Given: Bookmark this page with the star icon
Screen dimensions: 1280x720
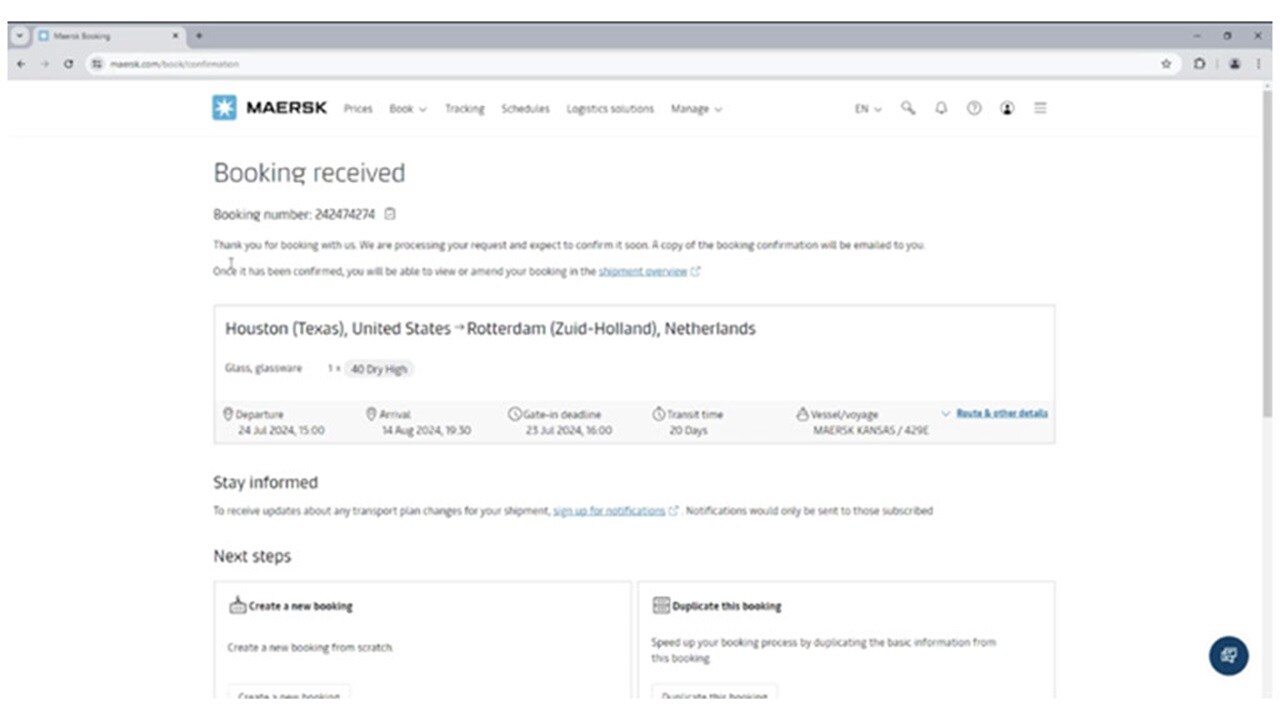Looking at the screenshot, I should pyautogui.click(x=1166, y=64).
